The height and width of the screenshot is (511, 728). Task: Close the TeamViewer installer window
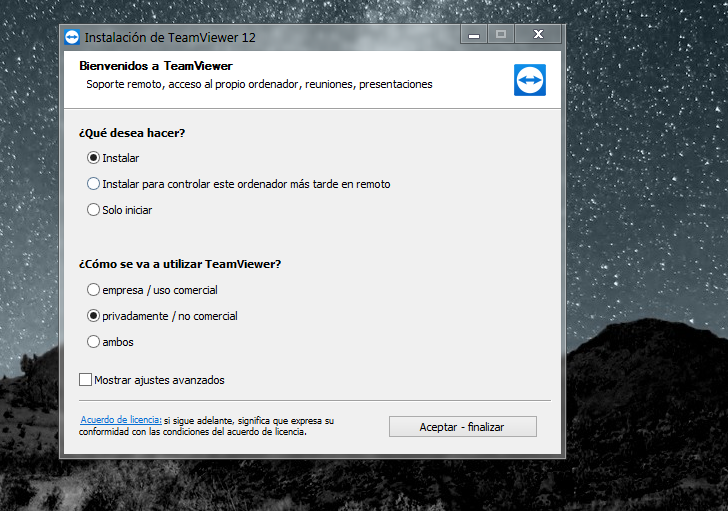pos(538,34)
